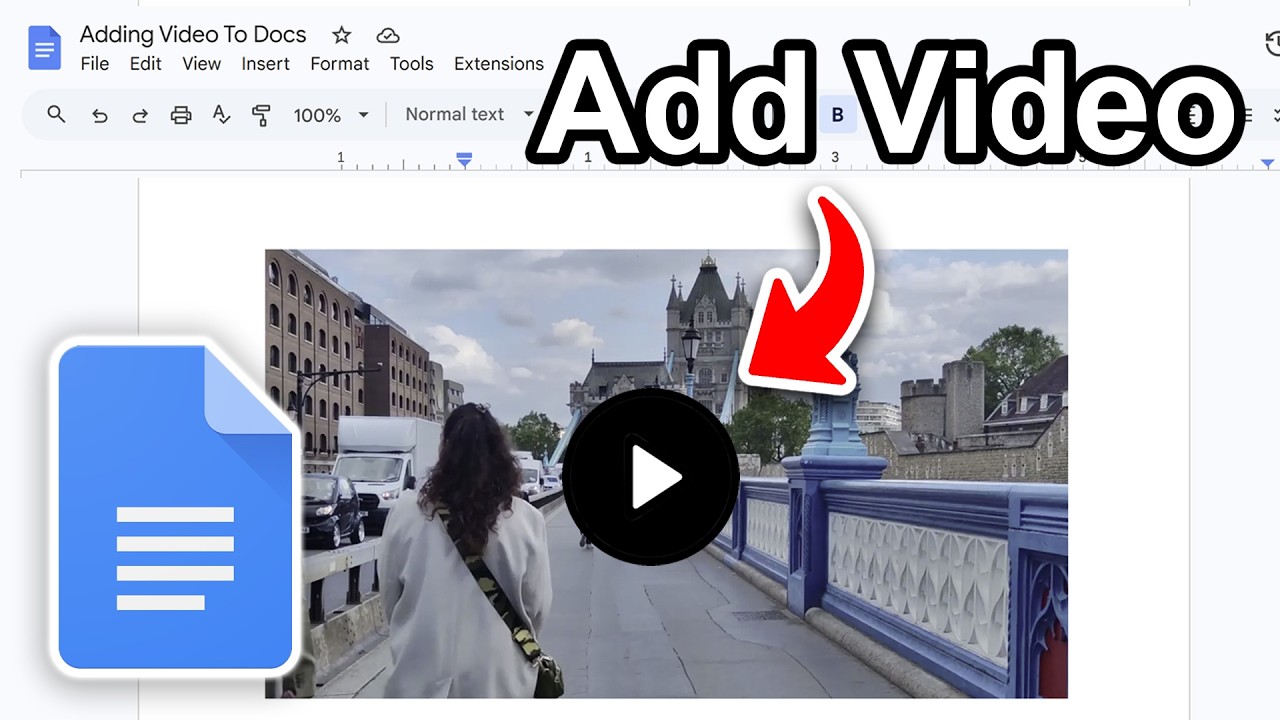Undo the last action
This screenshot has width=1280, height=720.
coord(99,115)
